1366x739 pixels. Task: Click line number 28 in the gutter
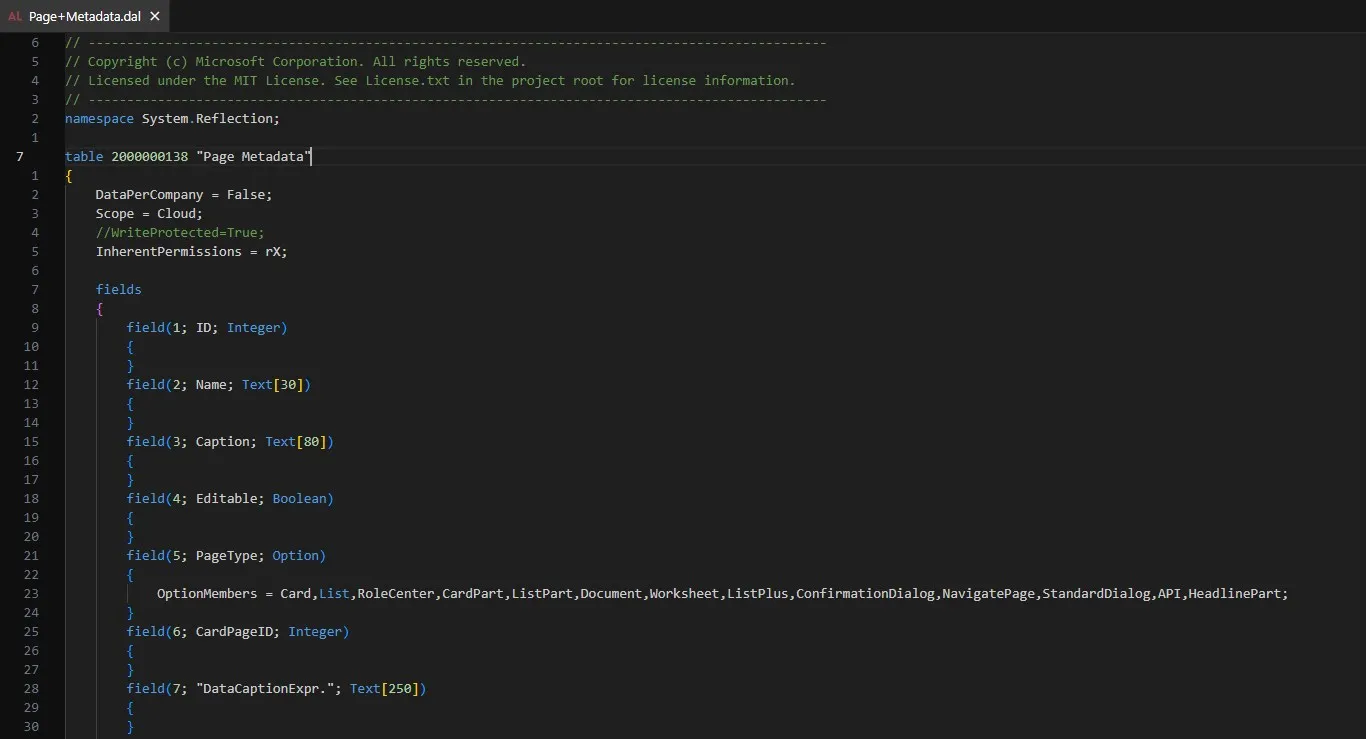[x=30, y=688]
